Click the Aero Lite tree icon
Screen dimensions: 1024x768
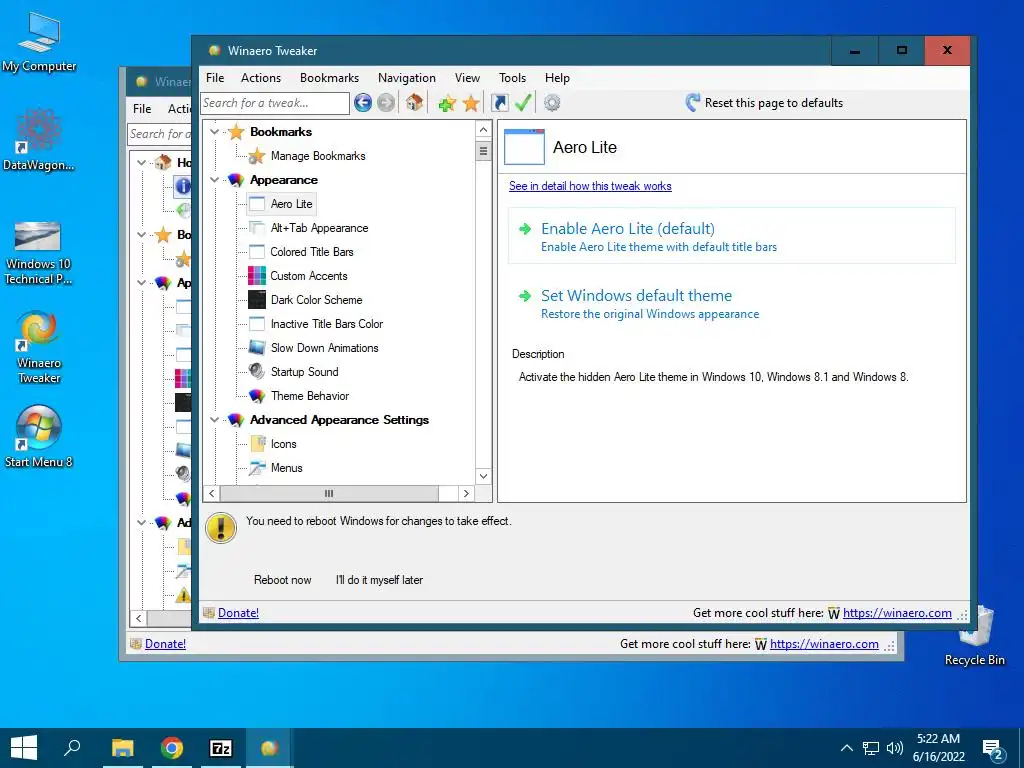pyautogui.click(x=257, y=204)
